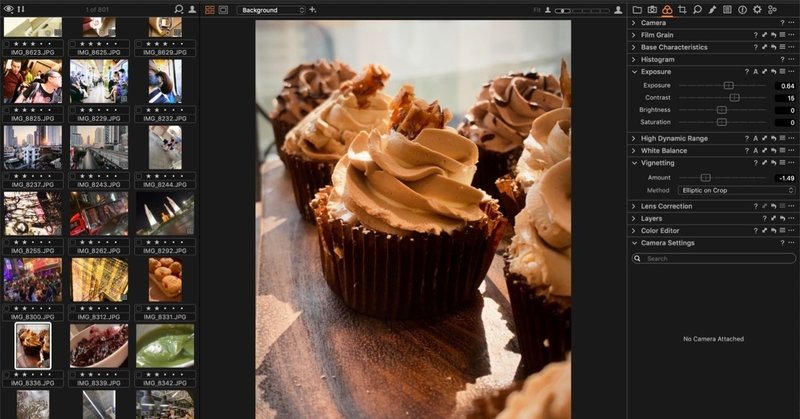Open Exposure presets list icon
Image resolution: width=800 pixels, height=419 pixels.
[x=782, y=72]
